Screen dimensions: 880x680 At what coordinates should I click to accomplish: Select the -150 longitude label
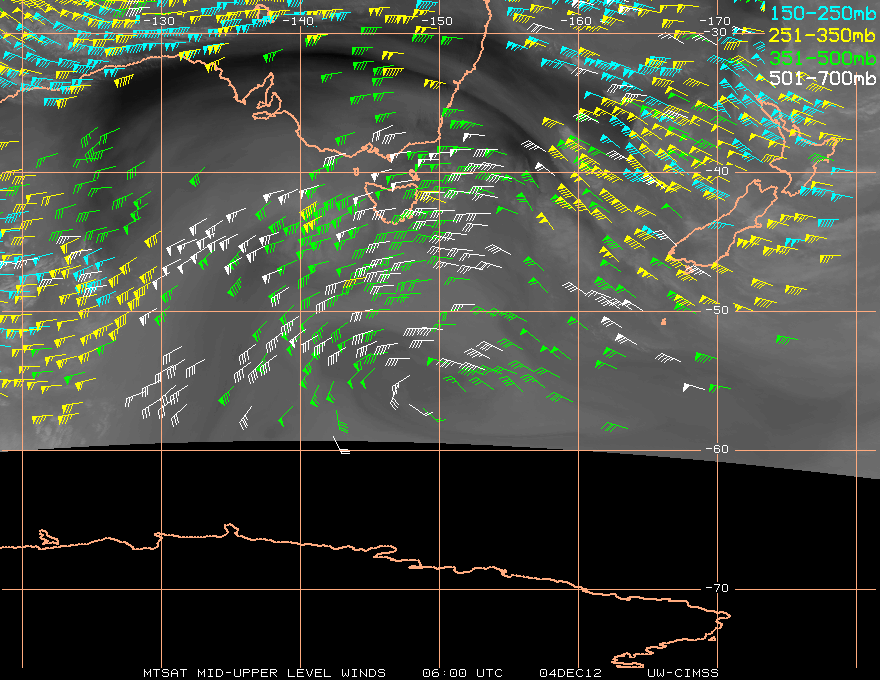pos(437,21)
